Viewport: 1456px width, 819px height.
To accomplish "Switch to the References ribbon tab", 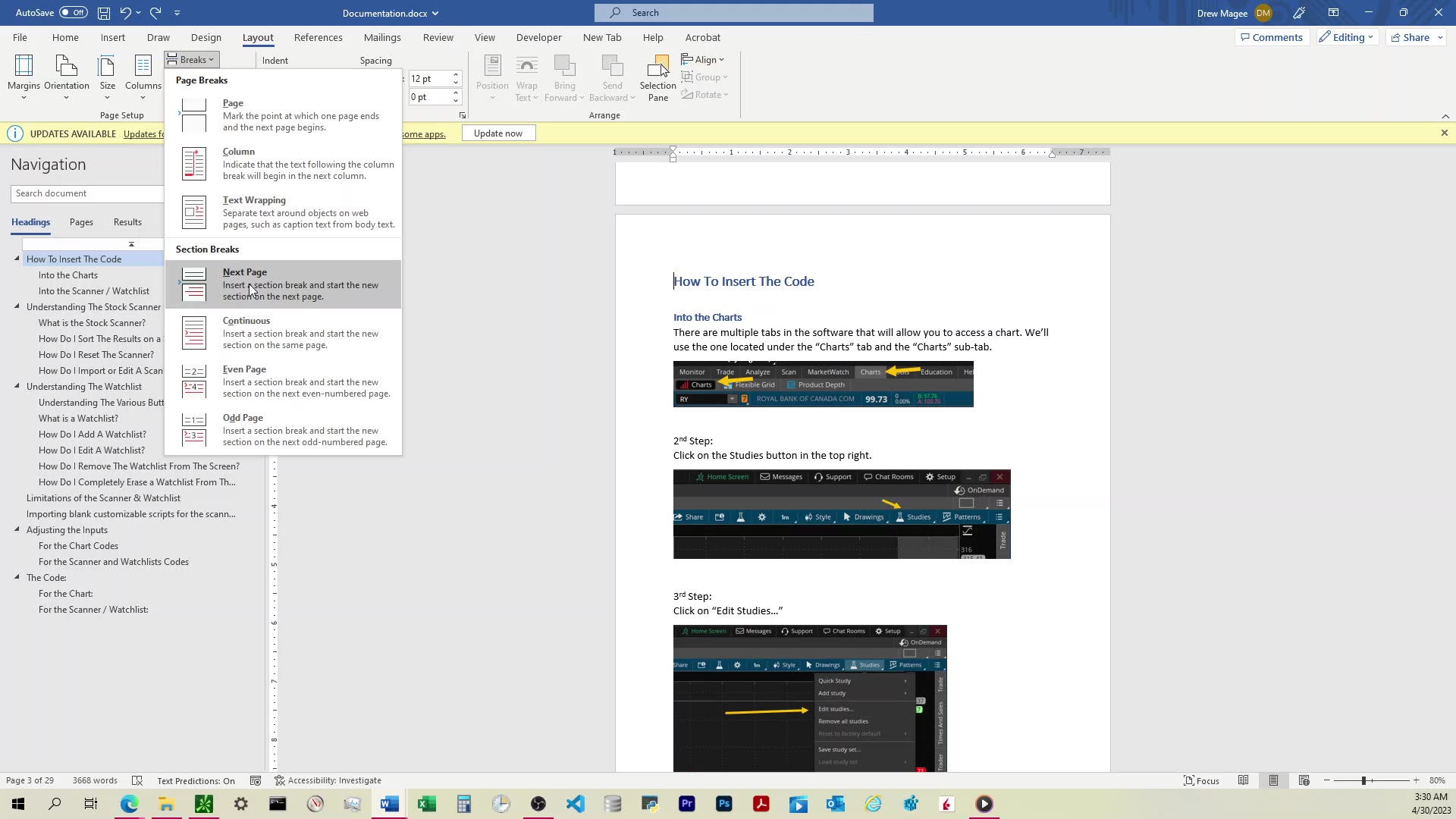I will [x=318, y=36].
